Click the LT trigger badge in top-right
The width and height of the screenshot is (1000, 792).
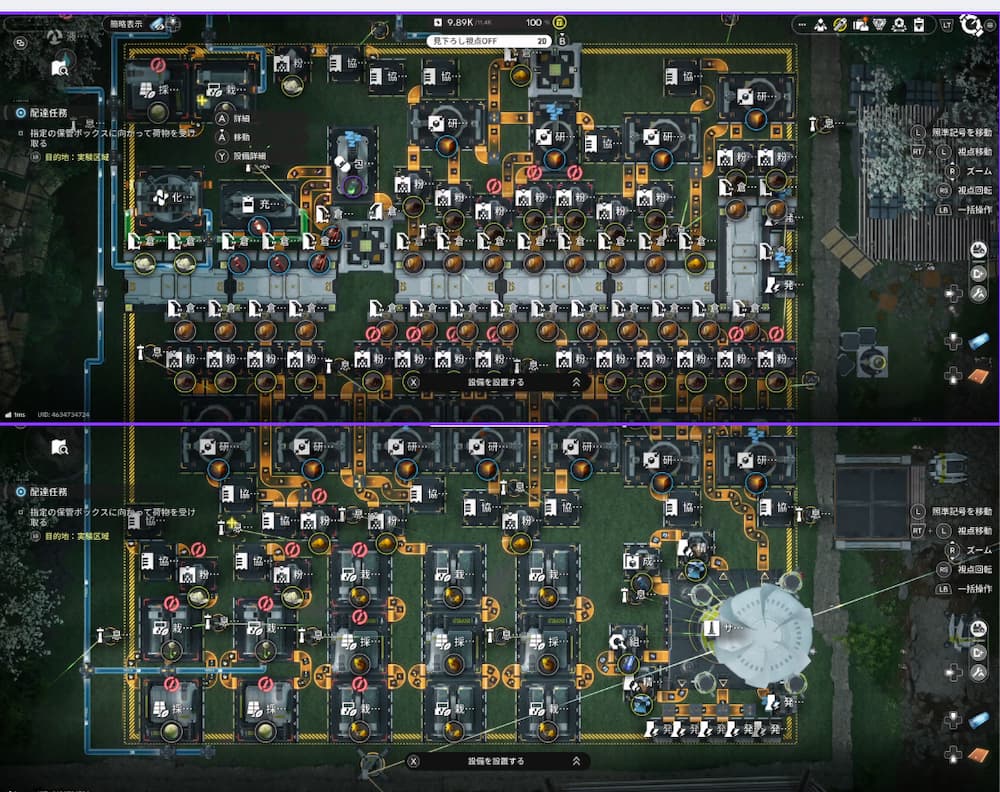[946, 26]
